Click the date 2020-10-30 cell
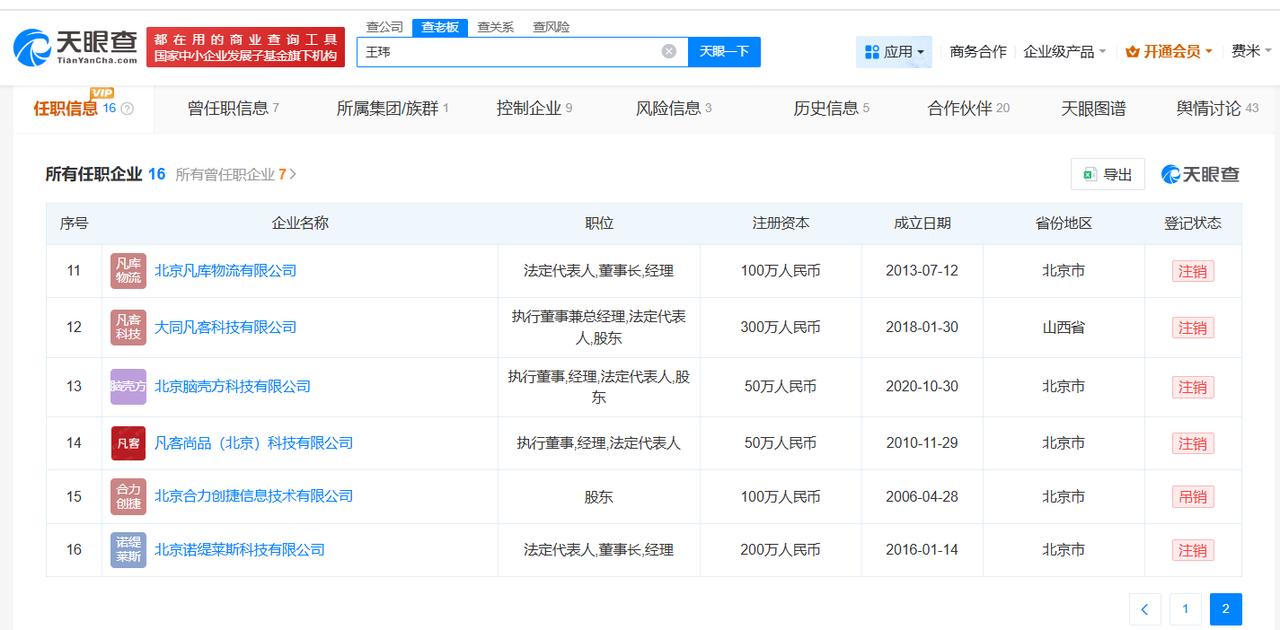The width and height of the screenshot is (1280, 630). (922, 386)
